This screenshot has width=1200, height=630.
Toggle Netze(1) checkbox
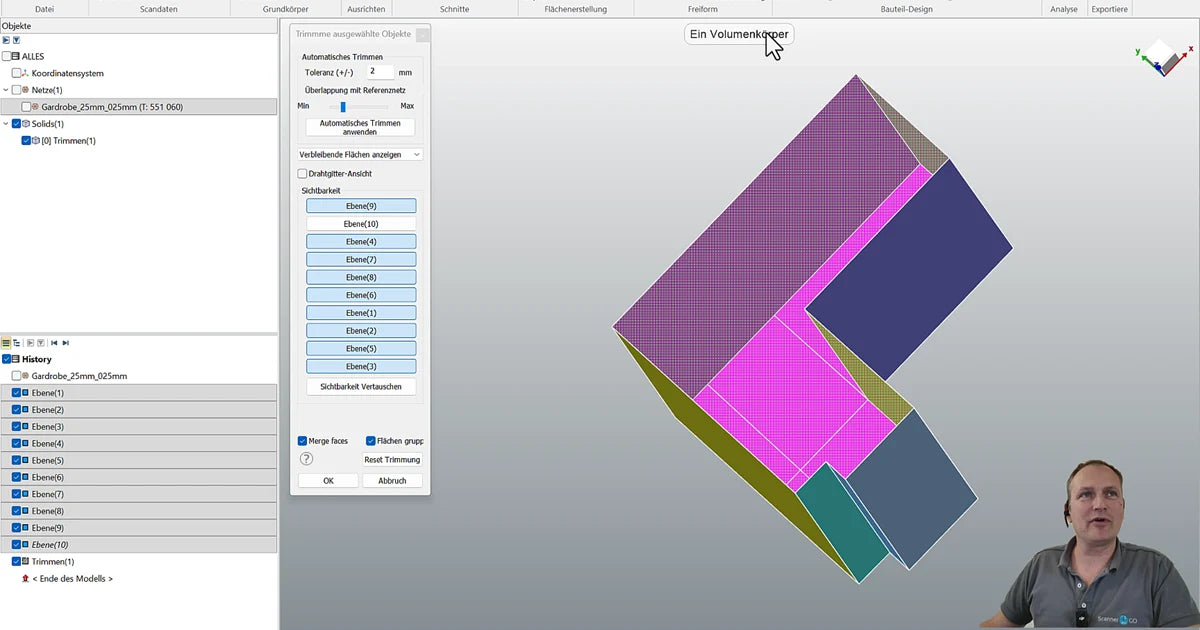16,90
